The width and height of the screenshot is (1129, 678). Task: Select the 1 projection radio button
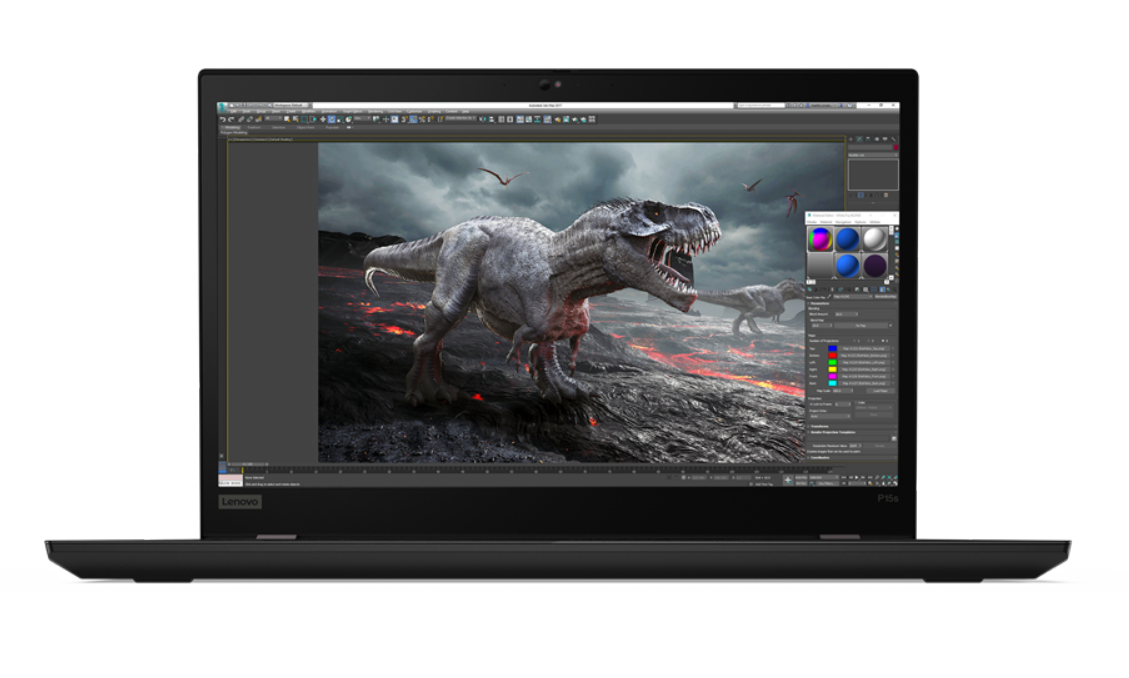(855, 340)
